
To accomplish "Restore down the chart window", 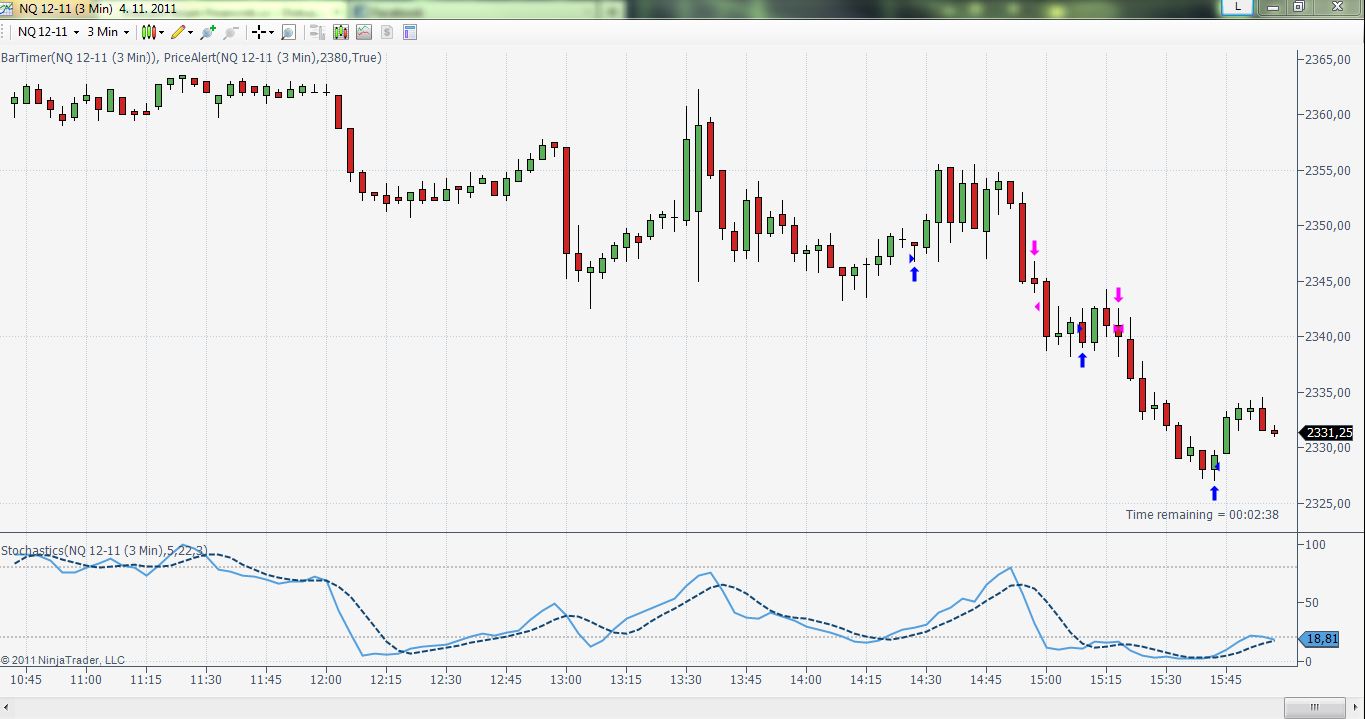I will point(1298,7).
